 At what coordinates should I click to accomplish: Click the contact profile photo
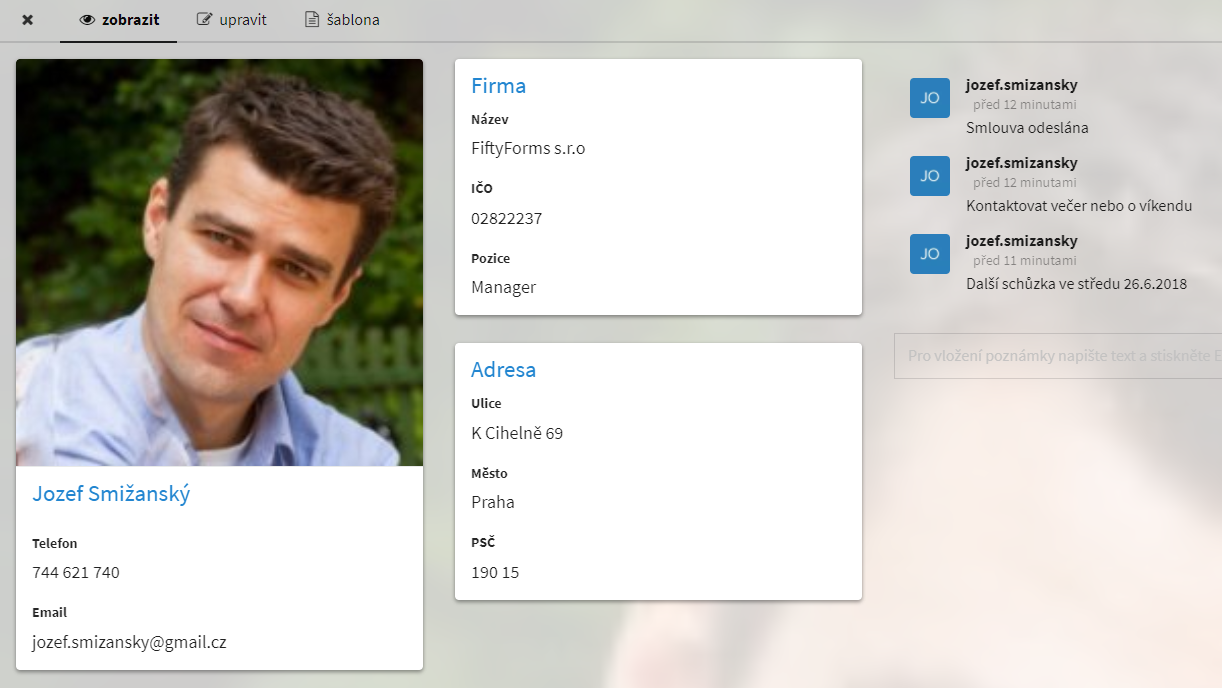[x=219, y=262]
